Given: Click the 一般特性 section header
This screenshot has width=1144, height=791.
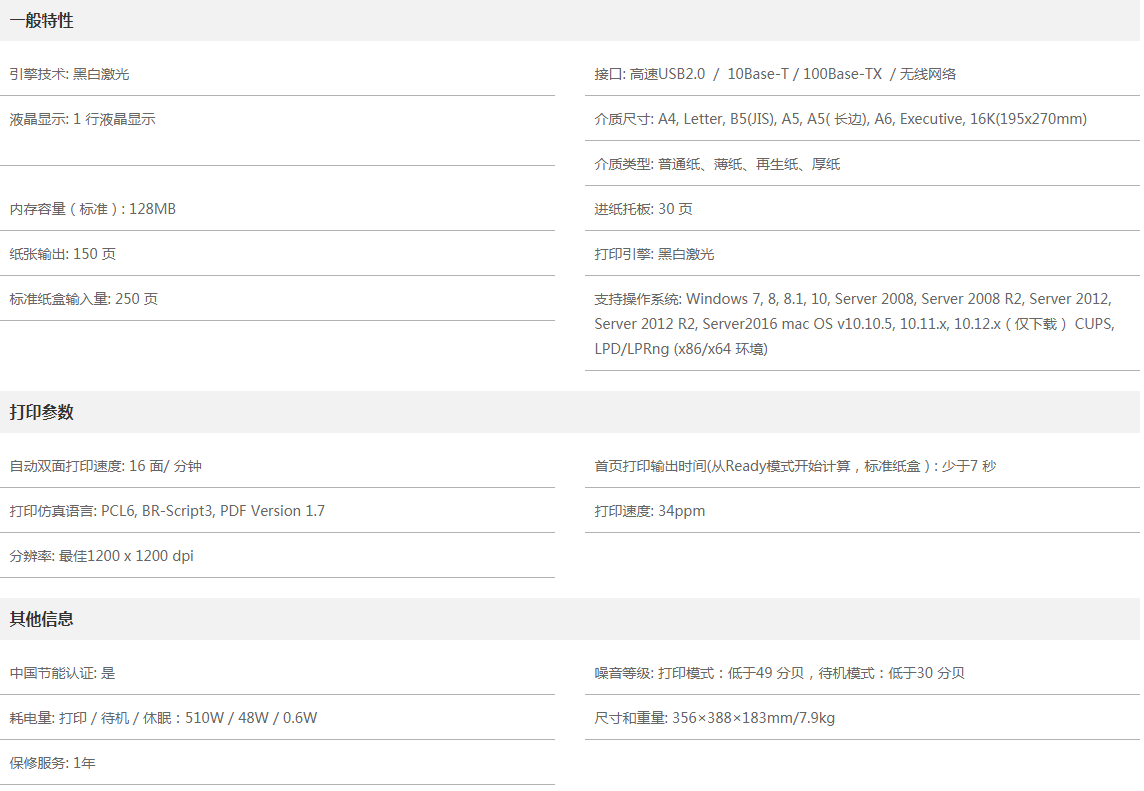Looking at the screenshot, I should tap(42, 21).
